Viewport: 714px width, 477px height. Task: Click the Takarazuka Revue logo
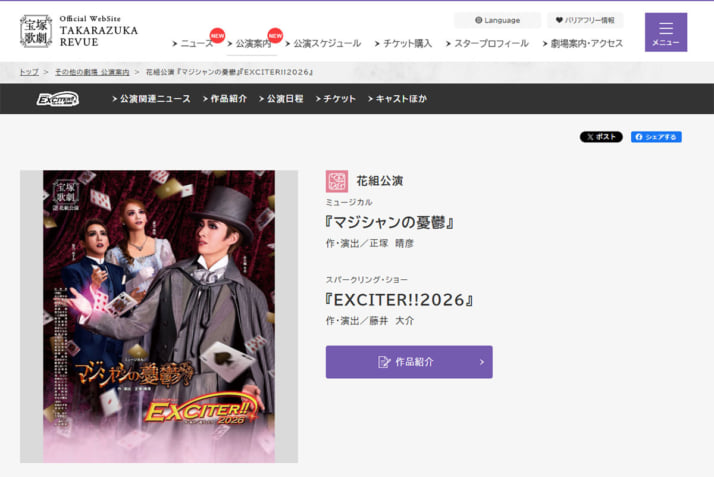point(79,30)
